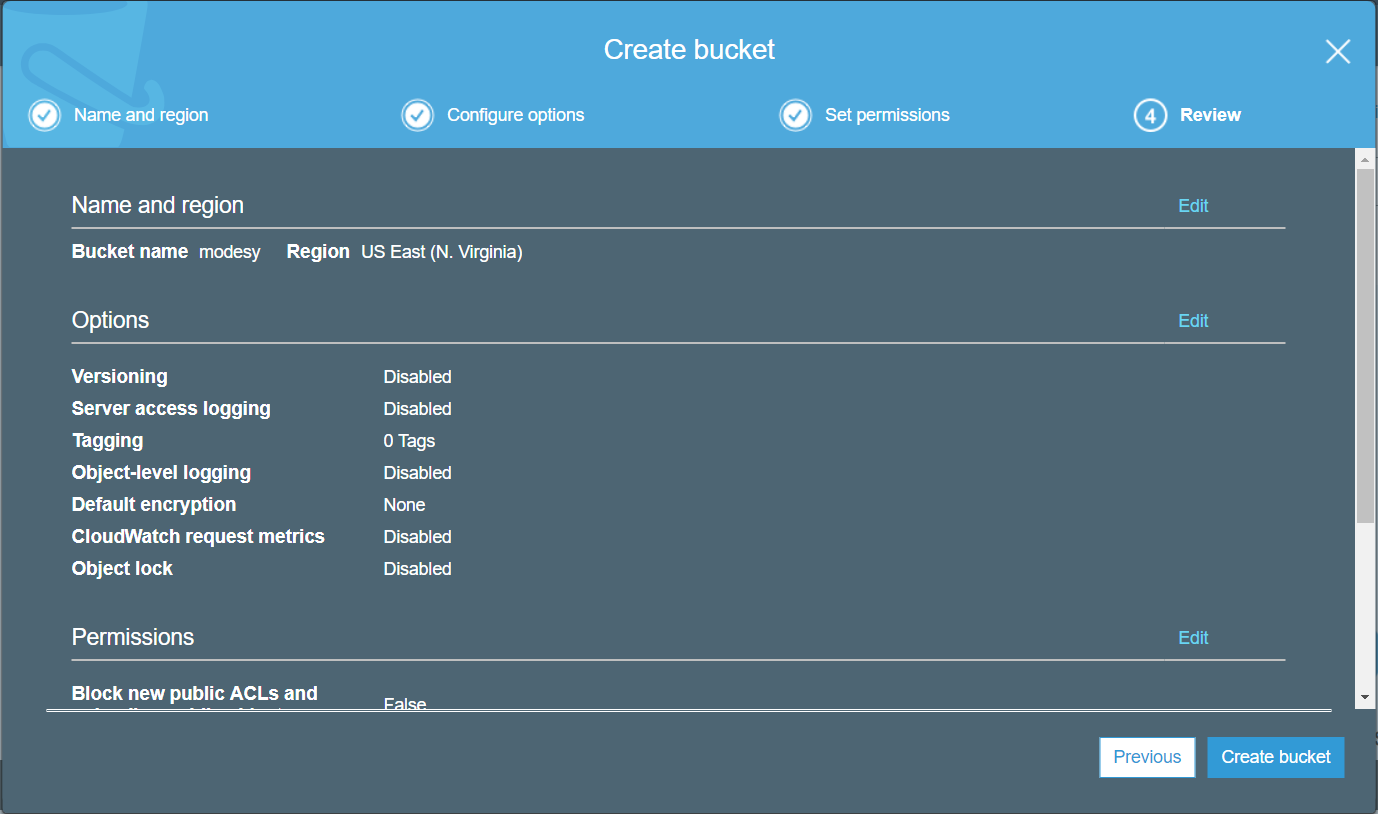The width and height of the screenshot is (1378, 814).
Task: Jump to the Configure options step
Action: pyautogui.click(x=515, y=115)
